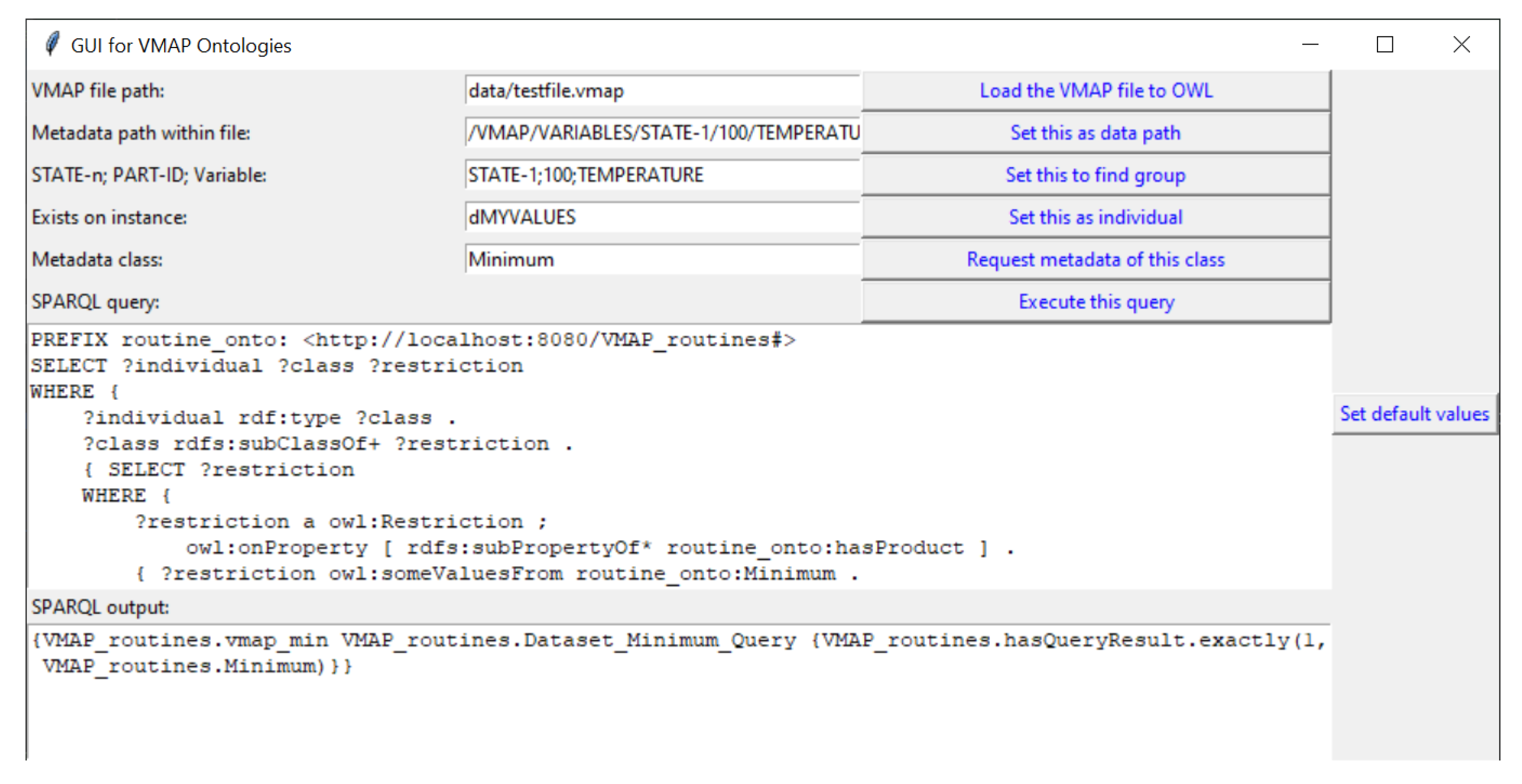This screenshot has height=784, width=1522.
Task: Click the feather icon in title bar
Action: click(x=52, y=45)
